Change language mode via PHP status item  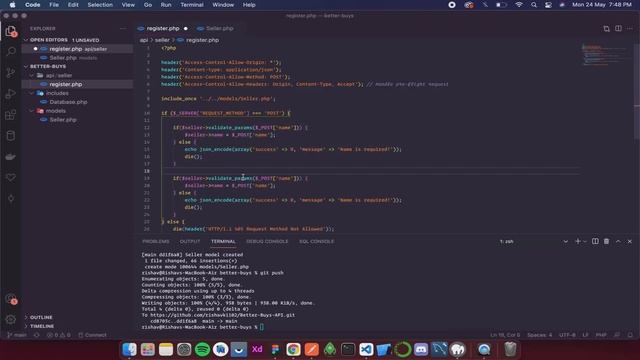pyautogui.click(x=601, y=335)
